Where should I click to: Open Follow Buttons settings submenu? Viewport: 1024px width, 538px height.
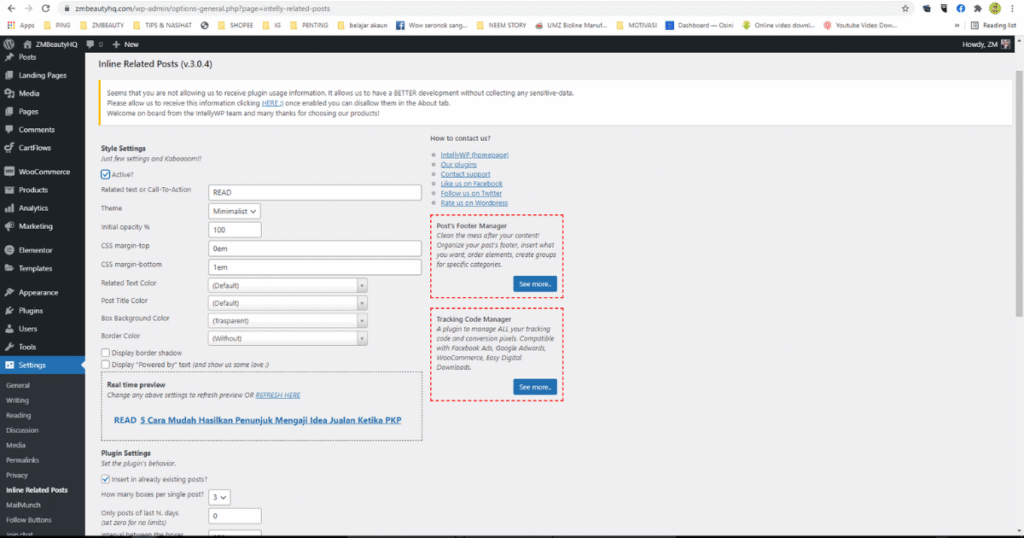click(x=29, y=520)
